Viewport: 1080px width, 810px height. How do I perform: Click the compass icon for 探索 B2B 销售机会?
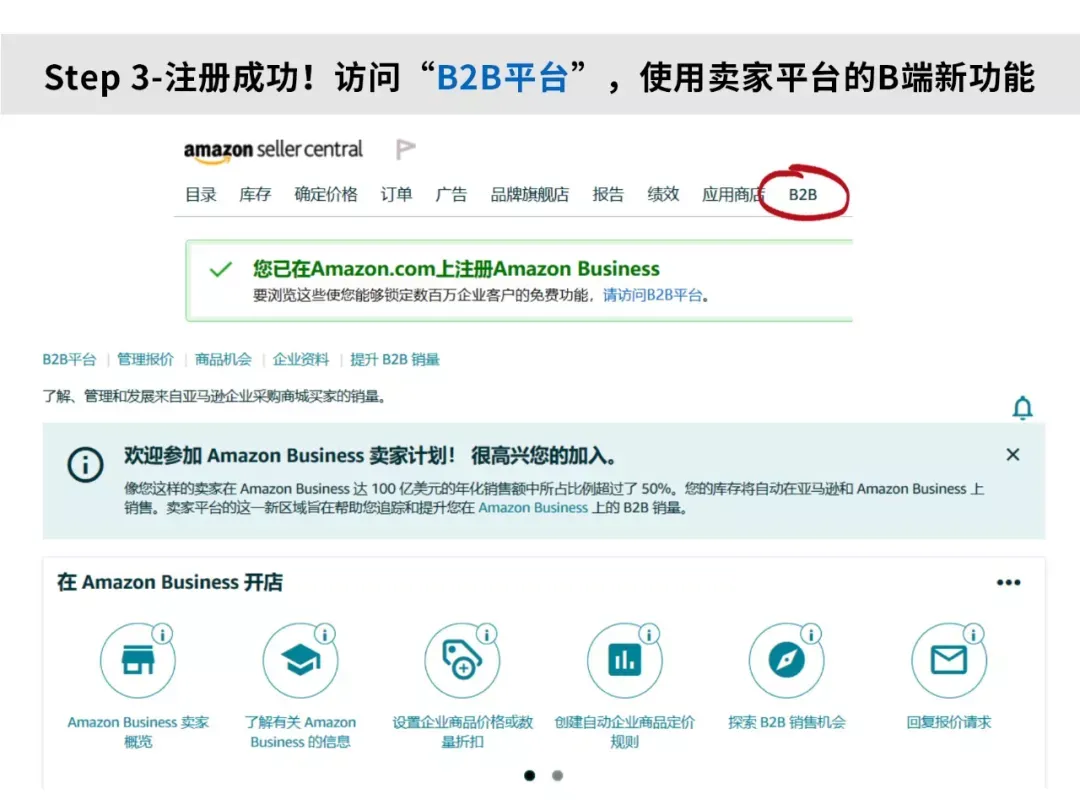[787, 661]
